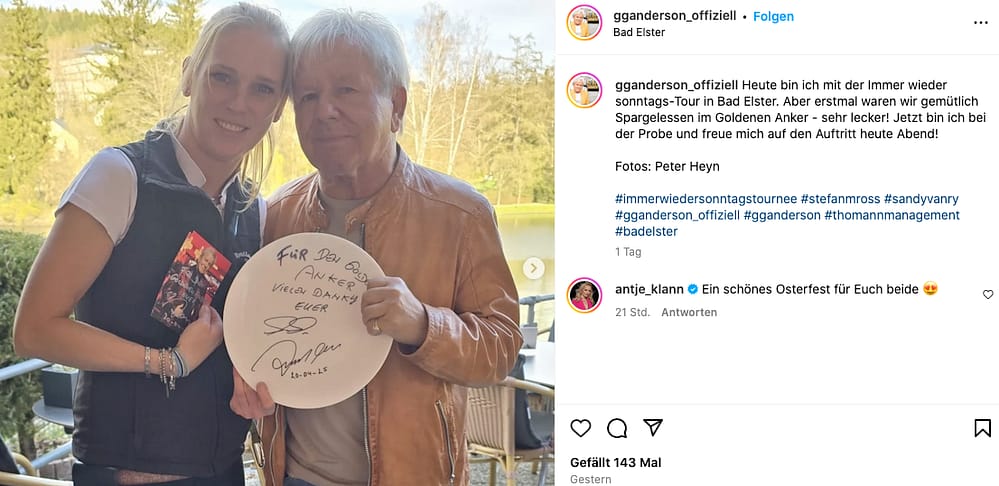Click the caption author avatar
The height and width of the screenshot is (486, 999).
tap(584, 90)
